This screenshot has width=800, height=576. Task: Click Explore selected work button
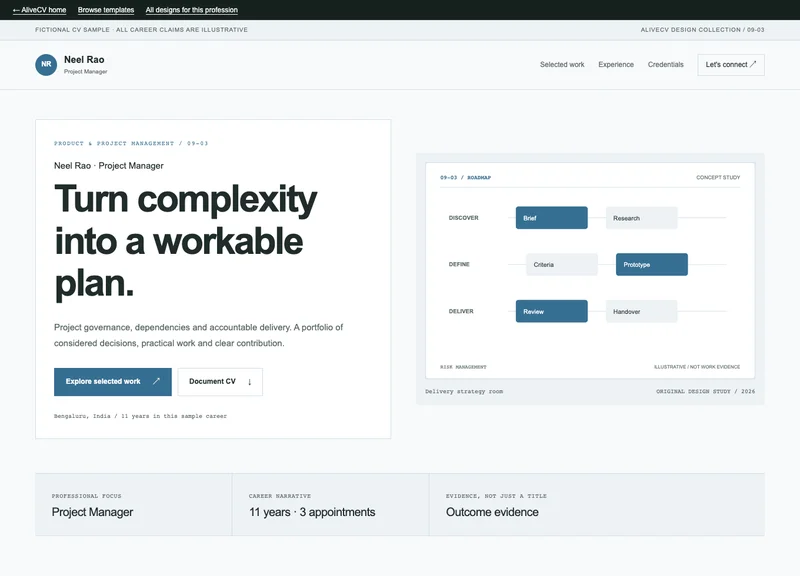[113, 382]
